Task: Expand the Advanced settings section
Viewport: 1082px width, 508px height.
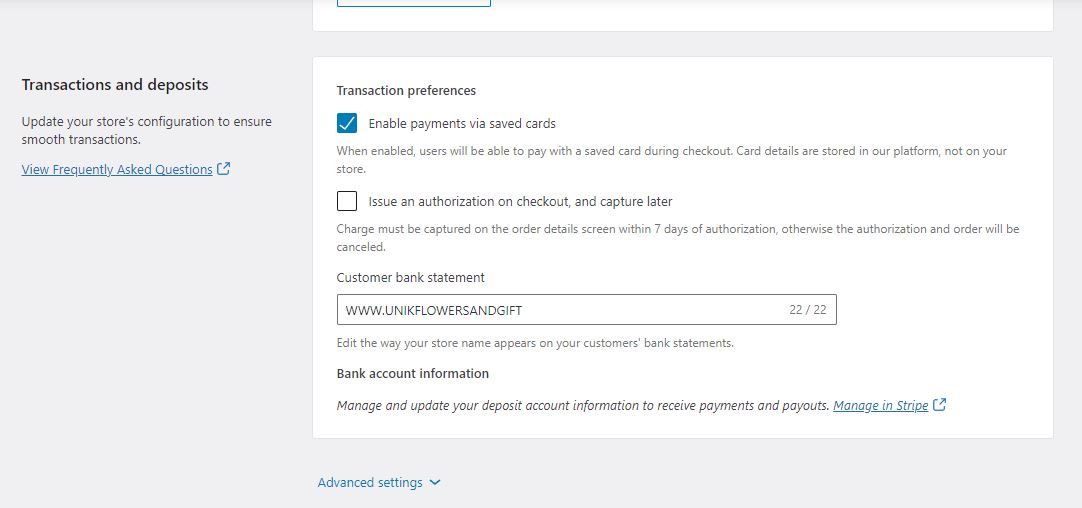Action: pyautogui.click(x=378, y=482)
